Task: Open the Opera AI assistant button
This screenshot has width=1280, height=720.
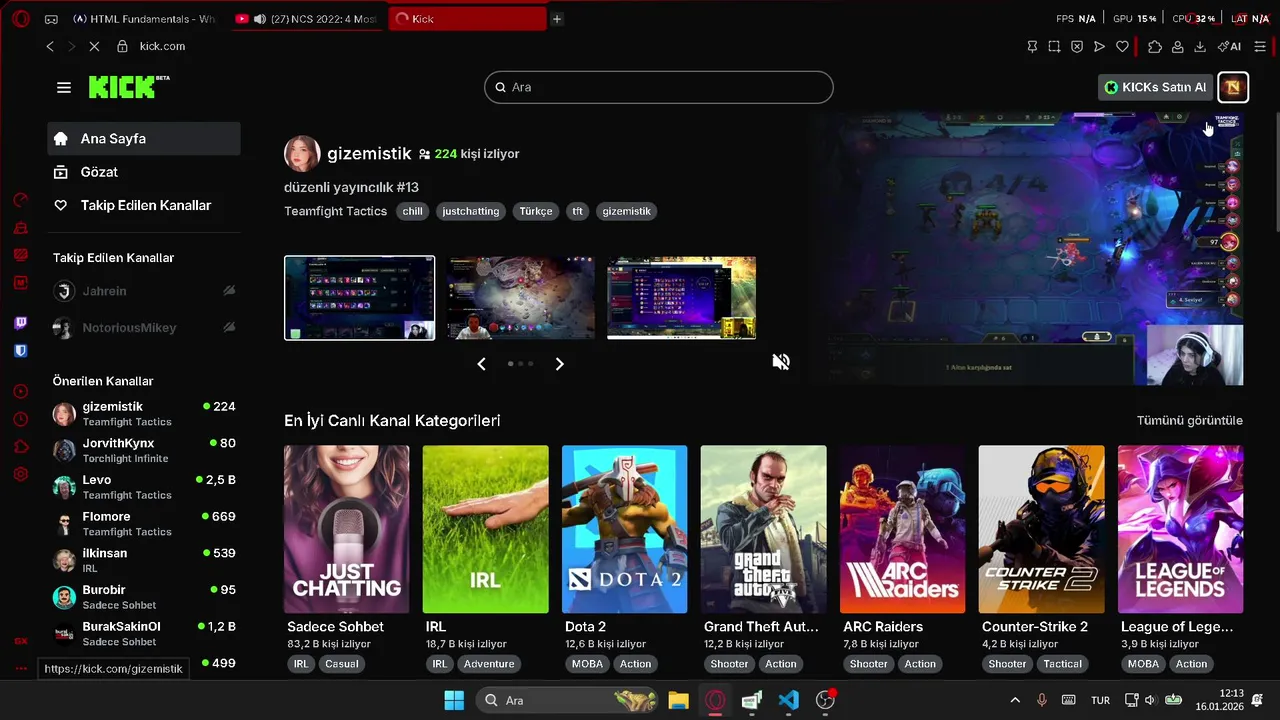Action: point(1229,46)
